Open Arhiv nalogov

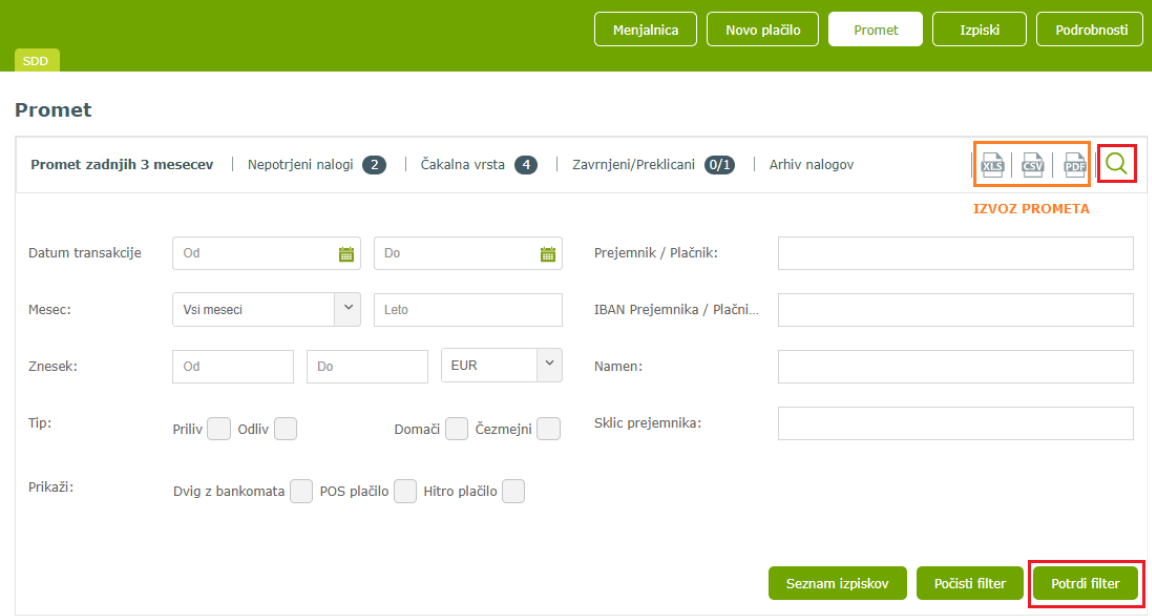(x=811, y=165)
